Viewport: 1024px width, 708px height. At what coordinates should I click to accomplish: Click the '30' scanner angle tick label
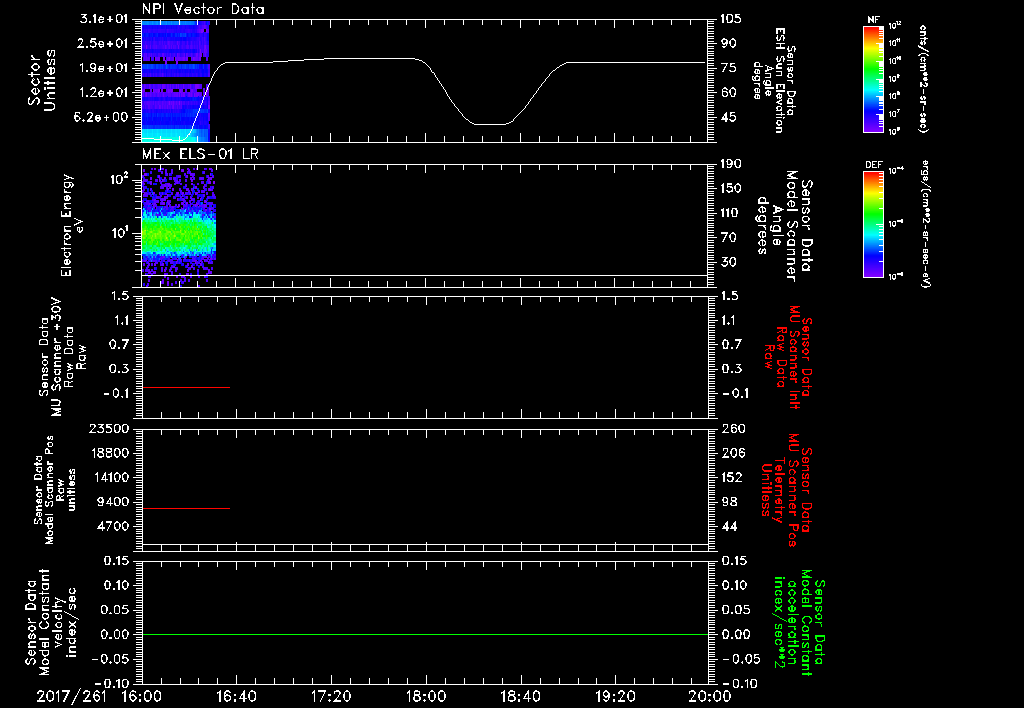pyautogui.click(x=728, y=262)
